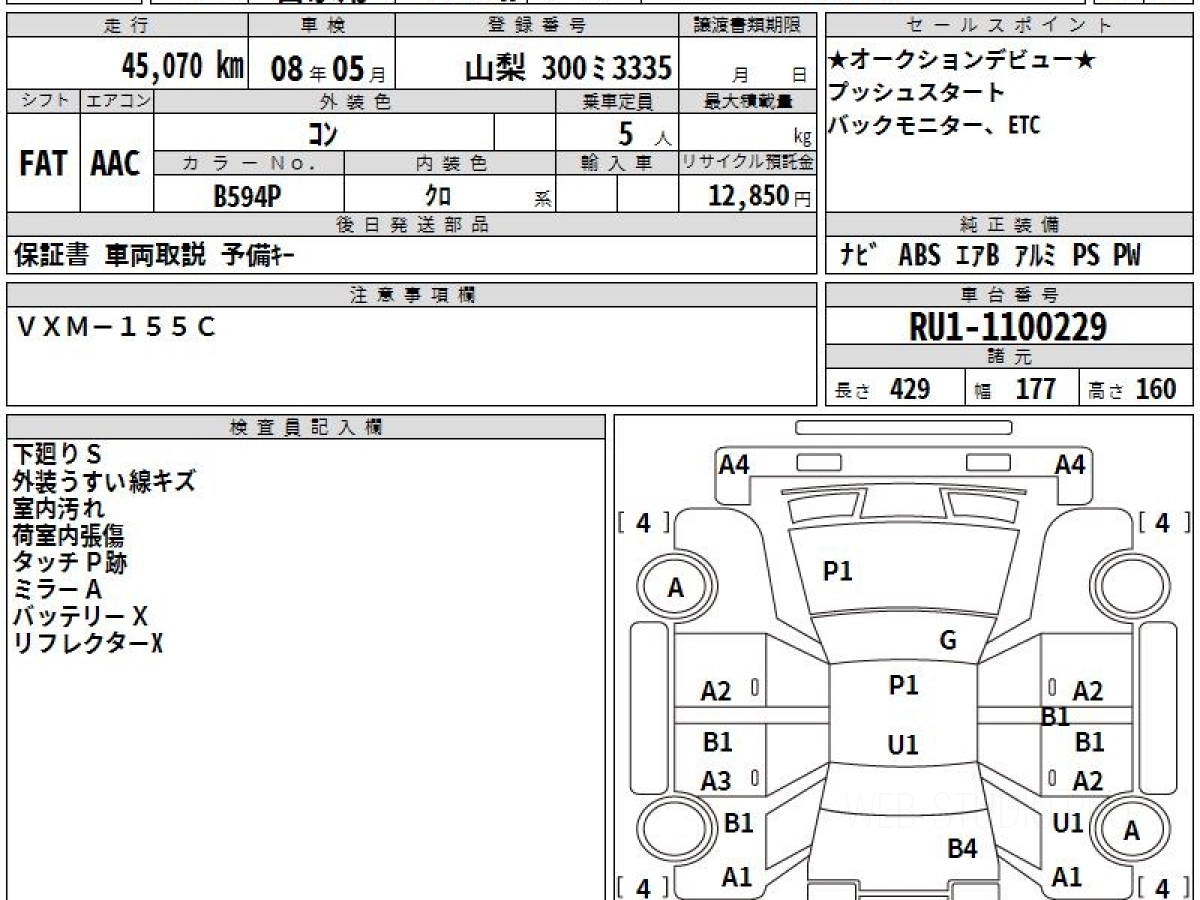Select interior color value クロ

click(x=438, y=196)
